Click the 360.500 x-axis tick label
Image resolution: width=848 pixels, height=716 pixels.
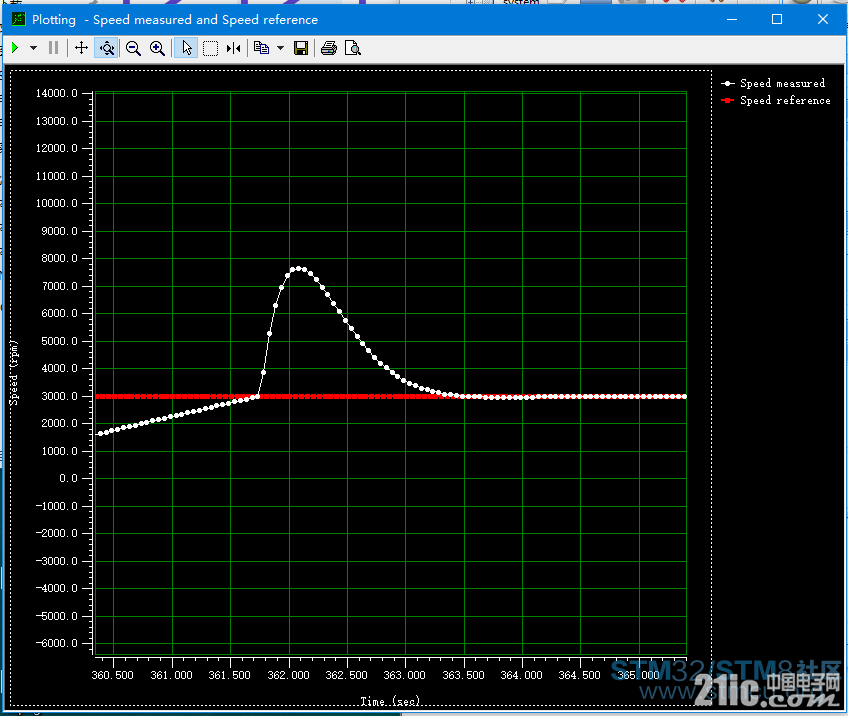[x=112, y=675]
